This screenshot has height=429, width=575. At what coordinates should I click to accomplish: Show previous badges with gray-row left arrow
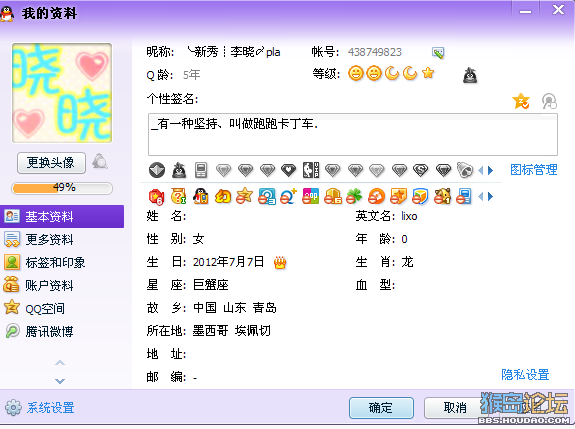[x=481, y=170]
